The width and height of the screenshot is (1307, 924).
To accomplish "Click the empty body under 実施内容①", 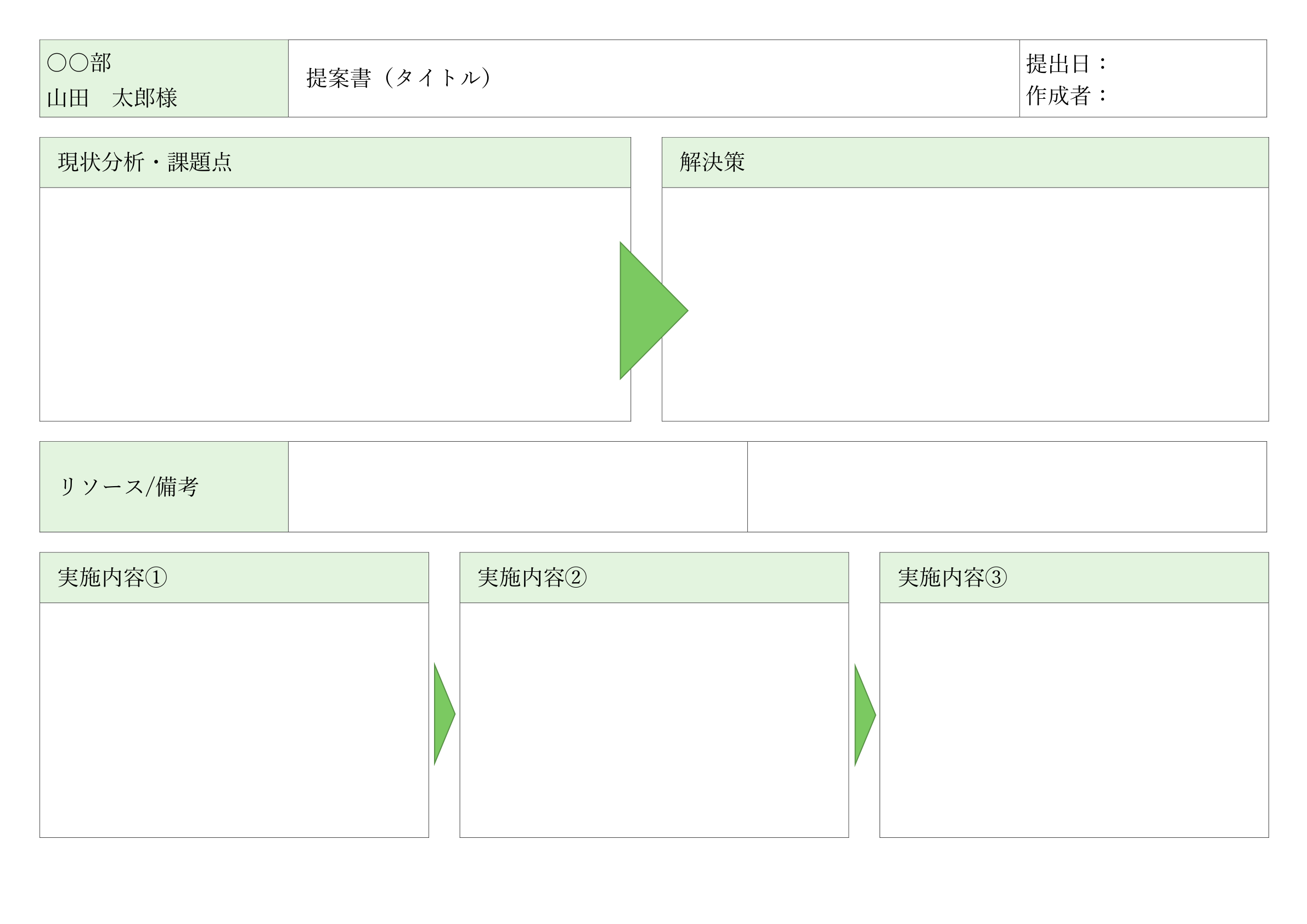I will (234, 720).
